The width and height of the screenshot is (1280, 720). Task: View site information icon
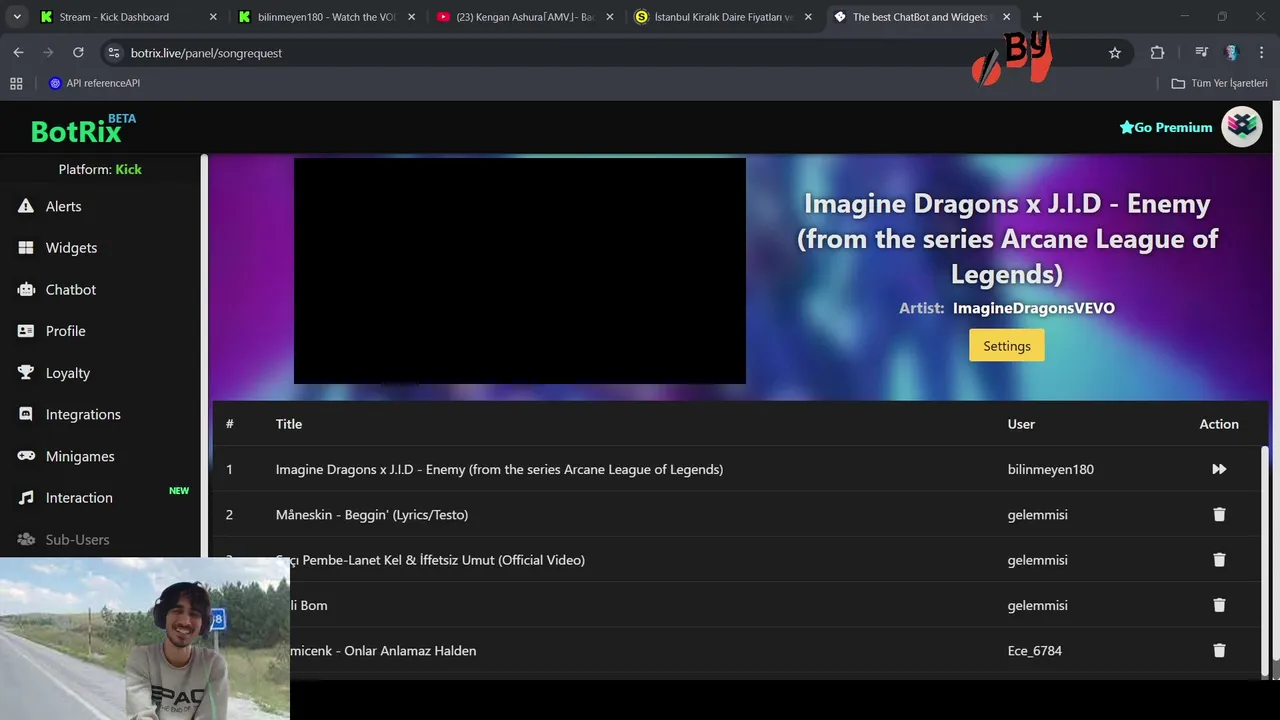113,53
